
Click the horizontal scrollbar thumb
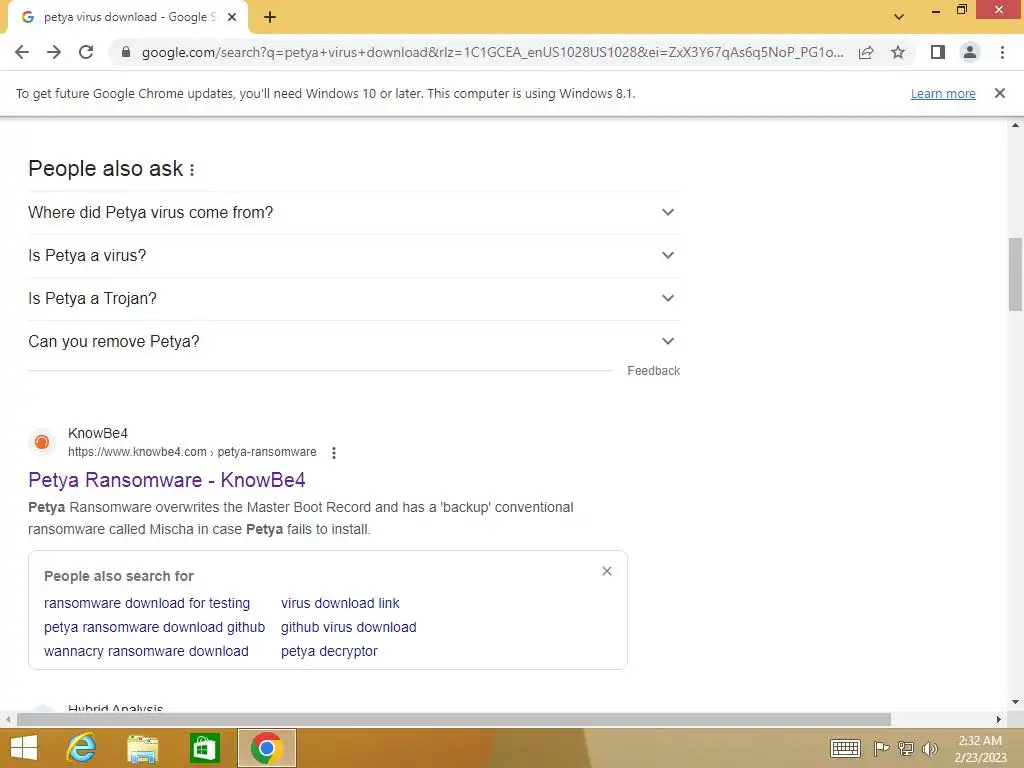click(x=453, y=719)
